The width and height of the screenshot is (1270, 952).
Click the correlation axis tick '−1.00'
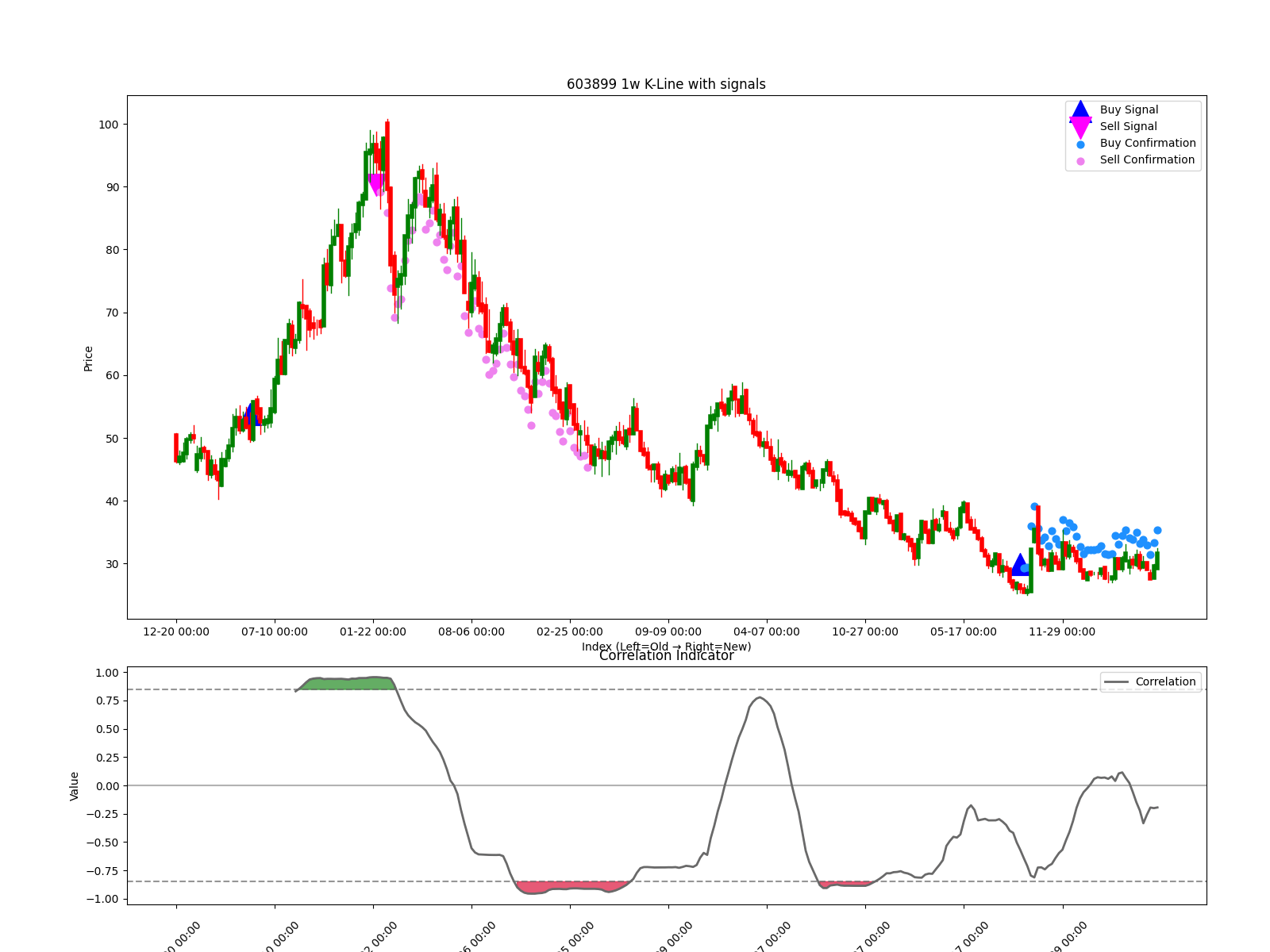tap(103, 900)
